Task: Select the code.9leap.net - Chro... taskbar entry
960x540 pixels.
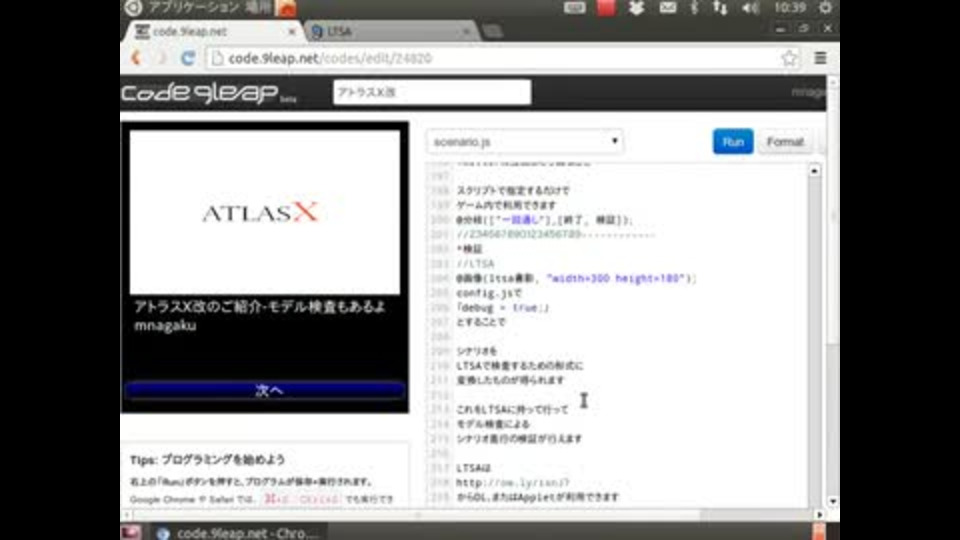Action: tap(238, 533)
